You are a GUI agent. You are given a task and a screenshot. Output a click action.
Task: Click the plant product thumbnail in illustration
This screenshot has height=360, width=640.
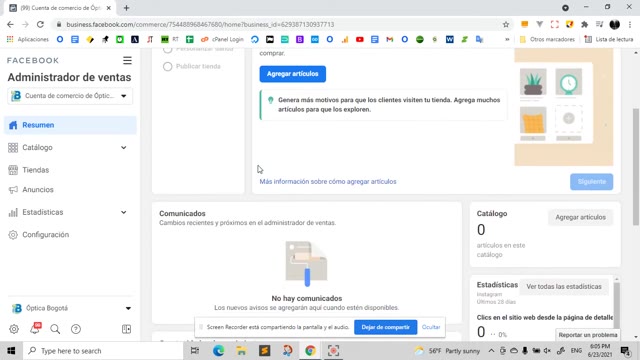[533, 82]
